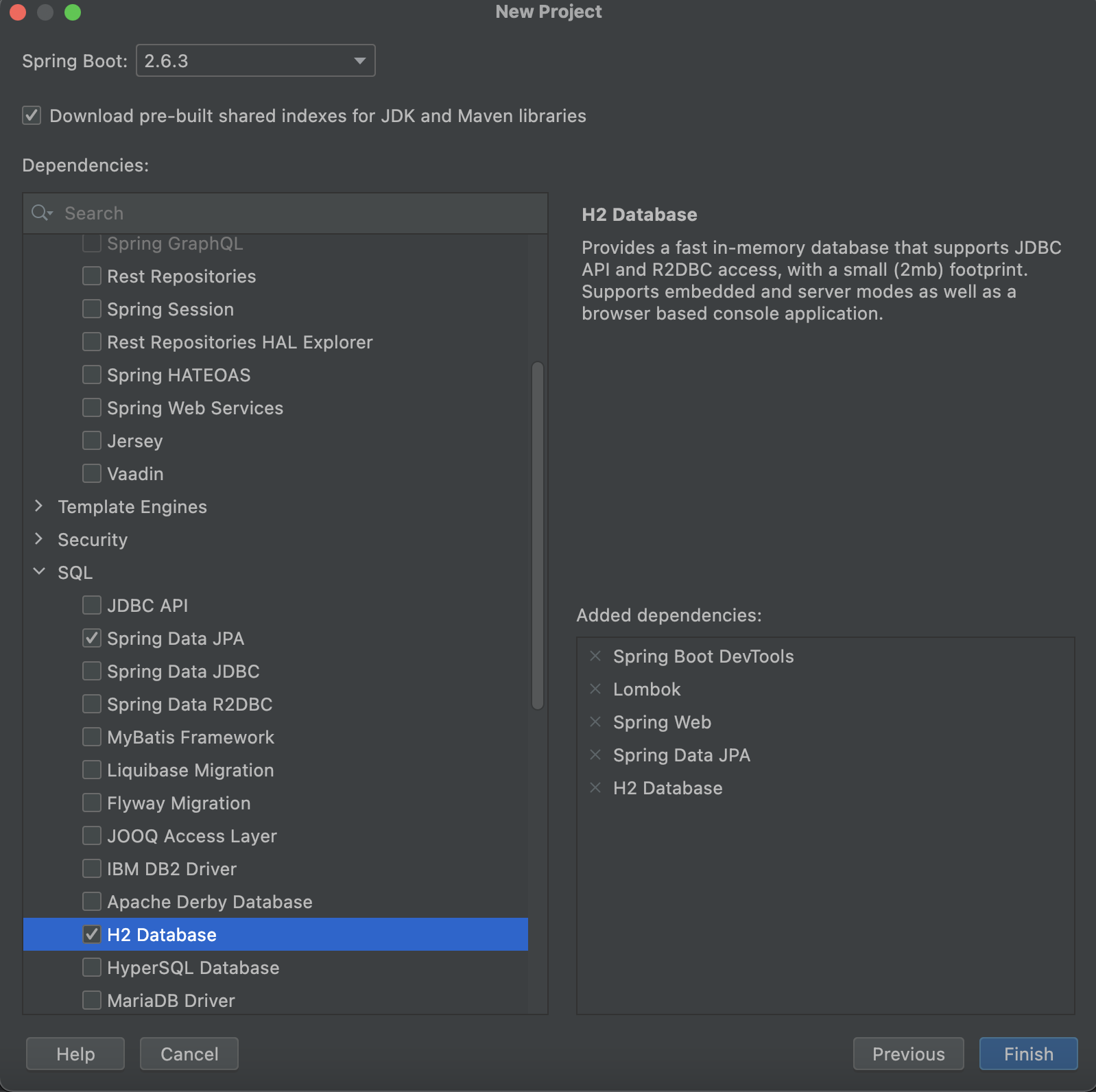Click Finish to create the project
Screen dimensions: 1096x1092
click(x=1029, y=1054)
